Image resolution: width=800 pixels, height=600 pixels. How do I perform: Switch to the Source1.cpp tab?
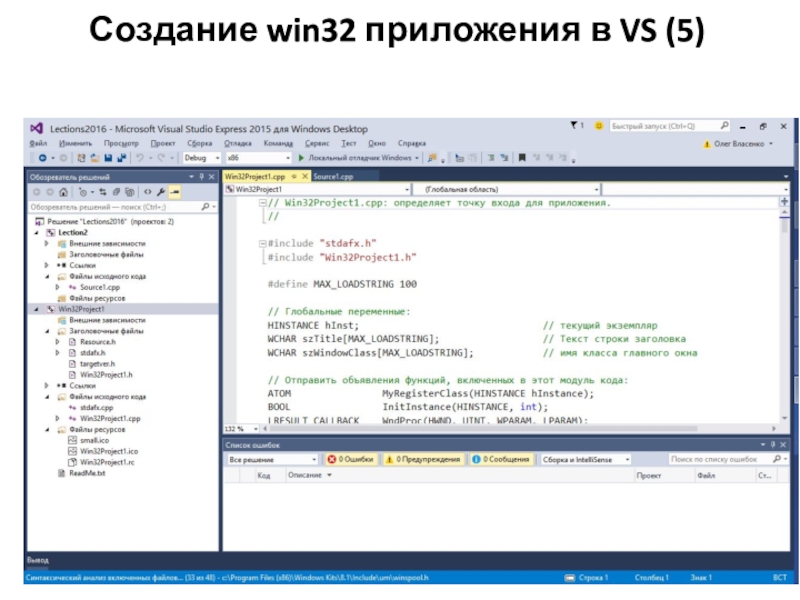[335, 176]
